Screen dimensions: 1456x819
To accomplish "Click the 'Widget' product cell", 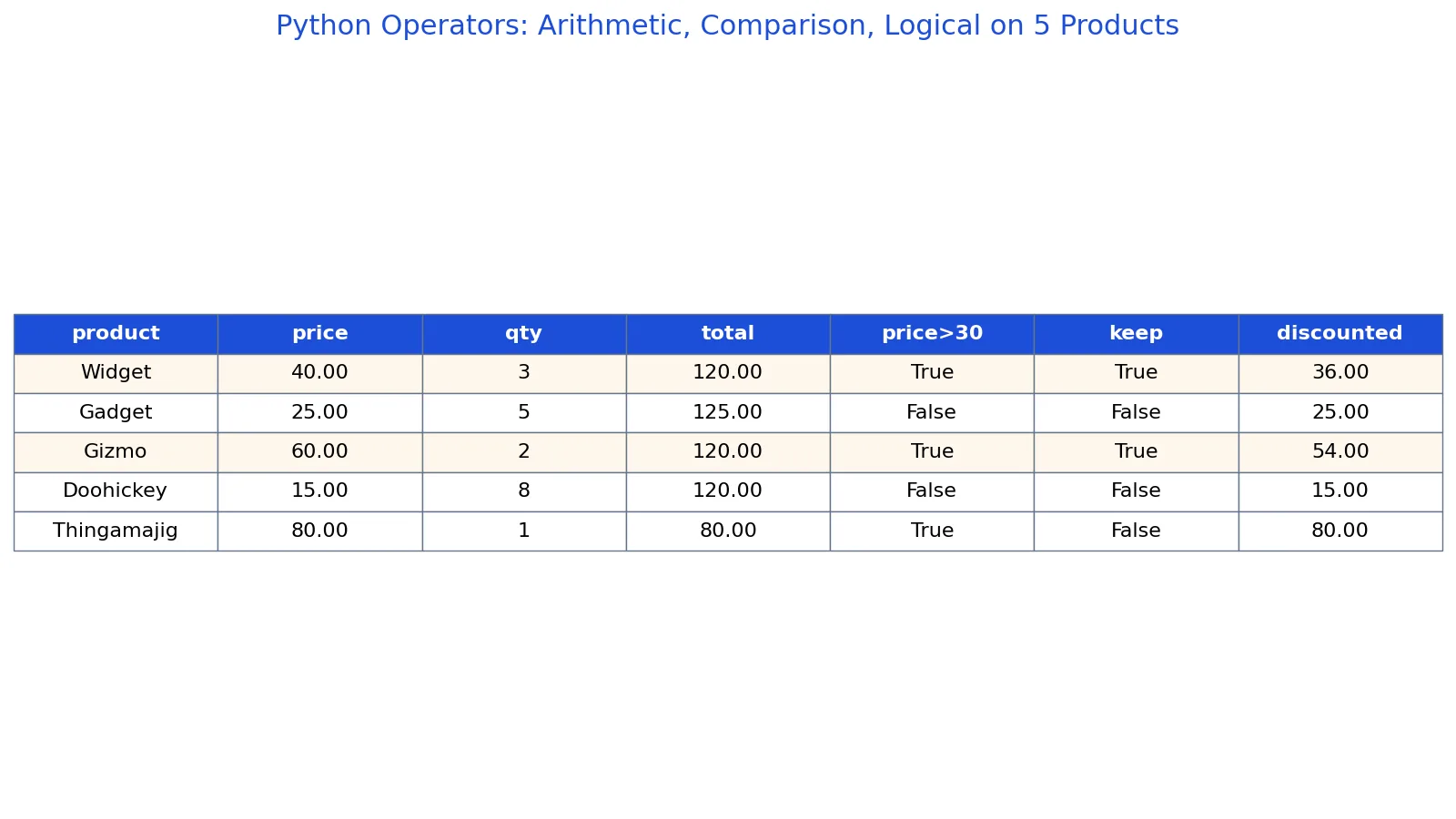I will pyautogui.click(x=116, y=373).
